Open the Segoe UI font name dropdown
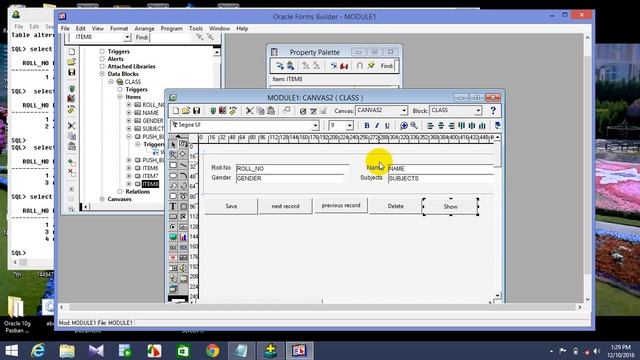 (315, 125)
